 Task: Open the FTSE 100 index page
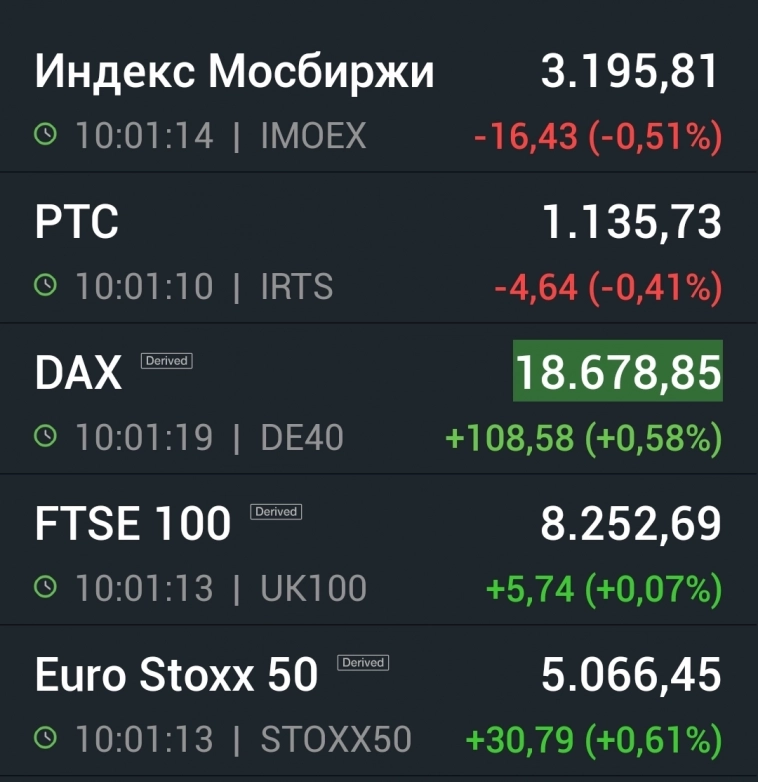pos(133,524)
